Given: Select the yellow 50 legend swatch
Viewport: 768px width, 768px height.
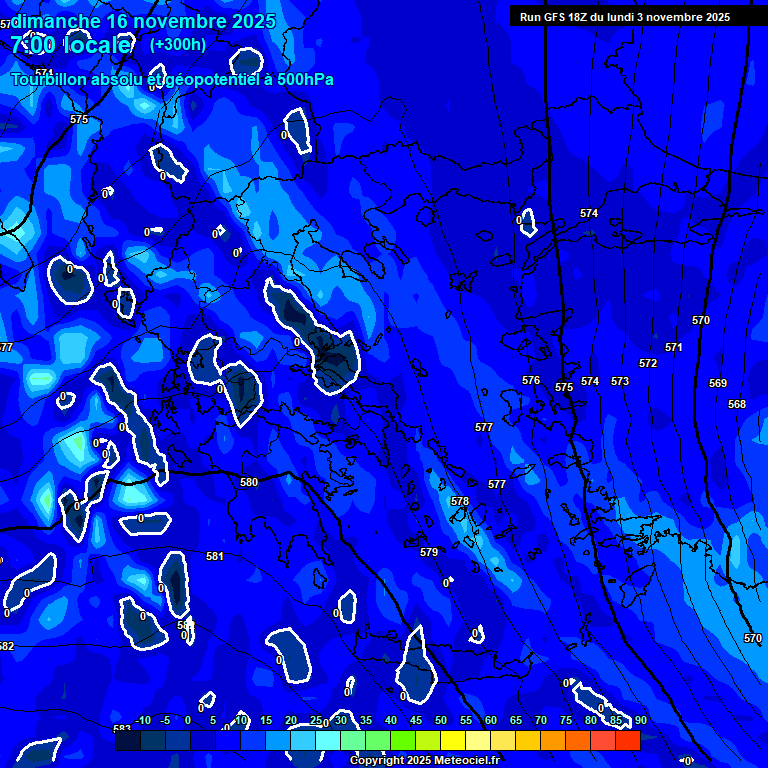Looking at the screenshot, I should (428, 741).
